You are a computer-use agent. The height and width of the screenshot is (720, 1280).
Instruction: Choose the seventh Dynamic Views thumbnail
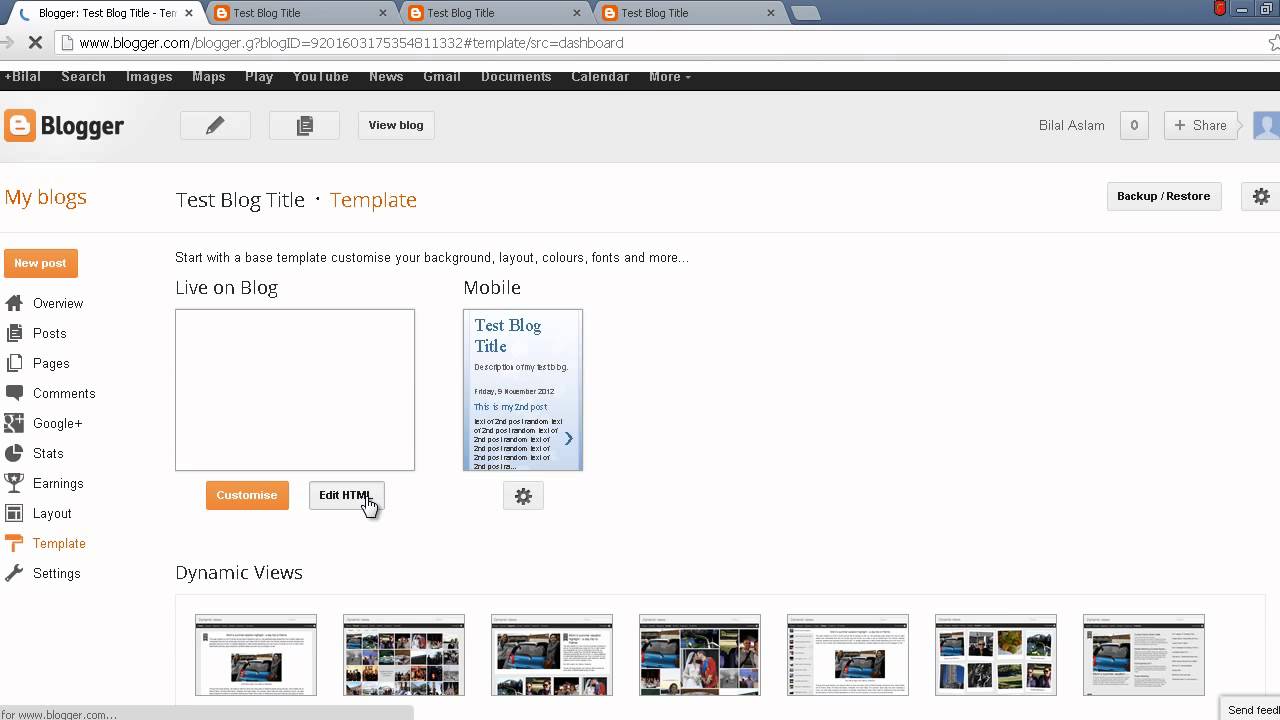[x=1144, y=655]
